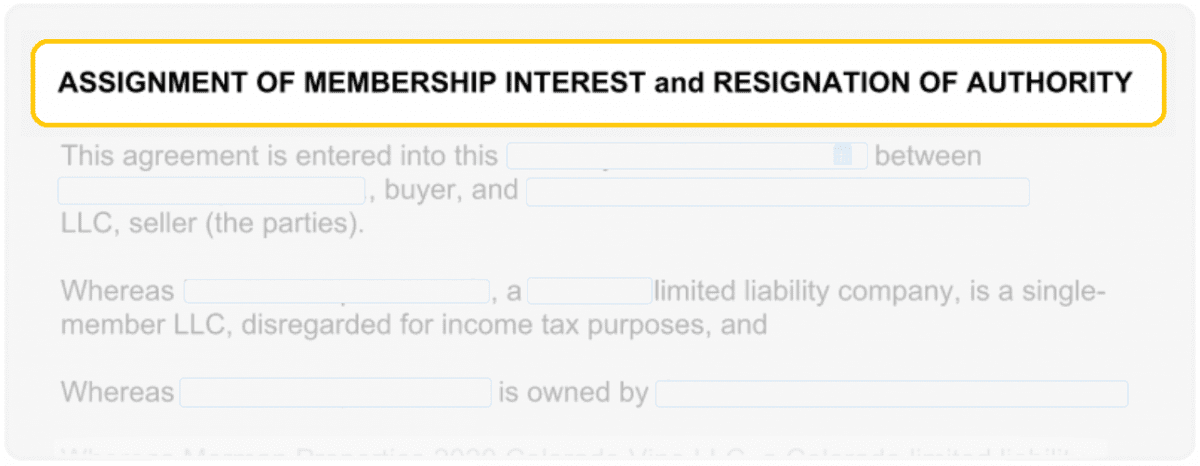Focus the company name field after first Whereas
The width and height of the screenshot is (1200, 466).
point(336,291)
